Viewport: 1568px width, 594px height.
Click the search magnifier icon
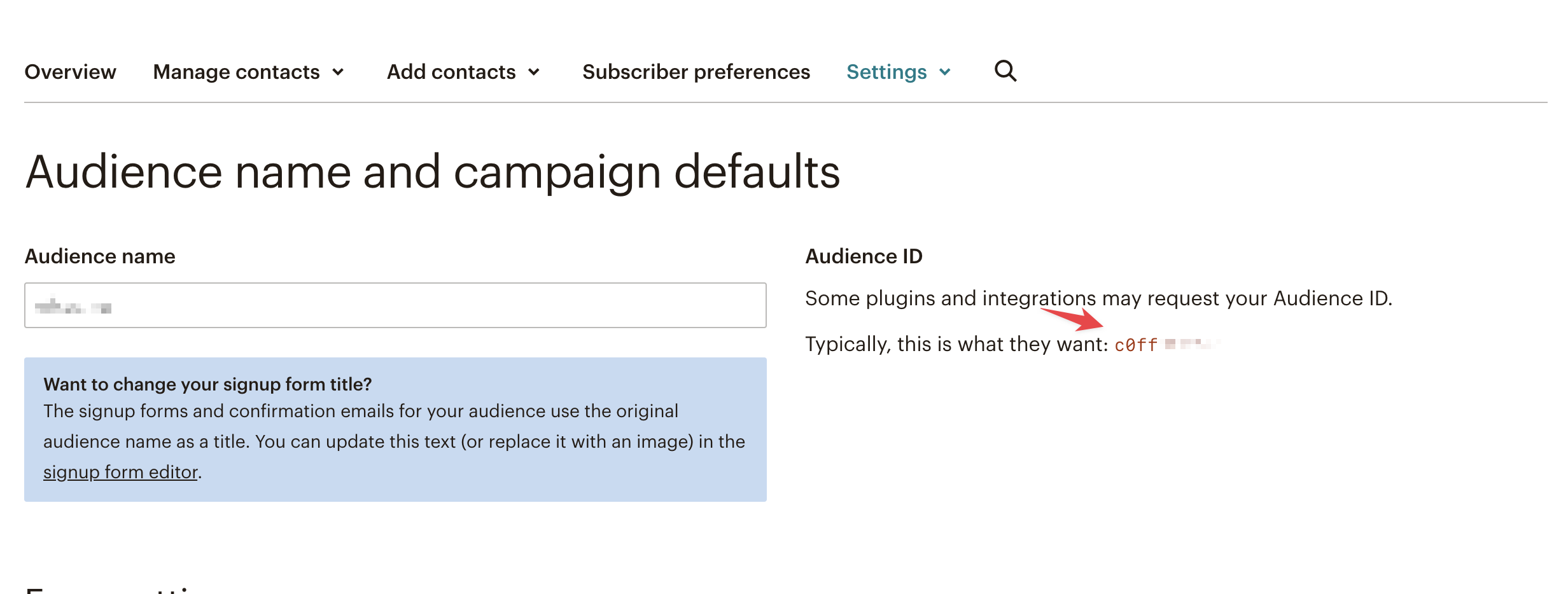click(1005, 71)
